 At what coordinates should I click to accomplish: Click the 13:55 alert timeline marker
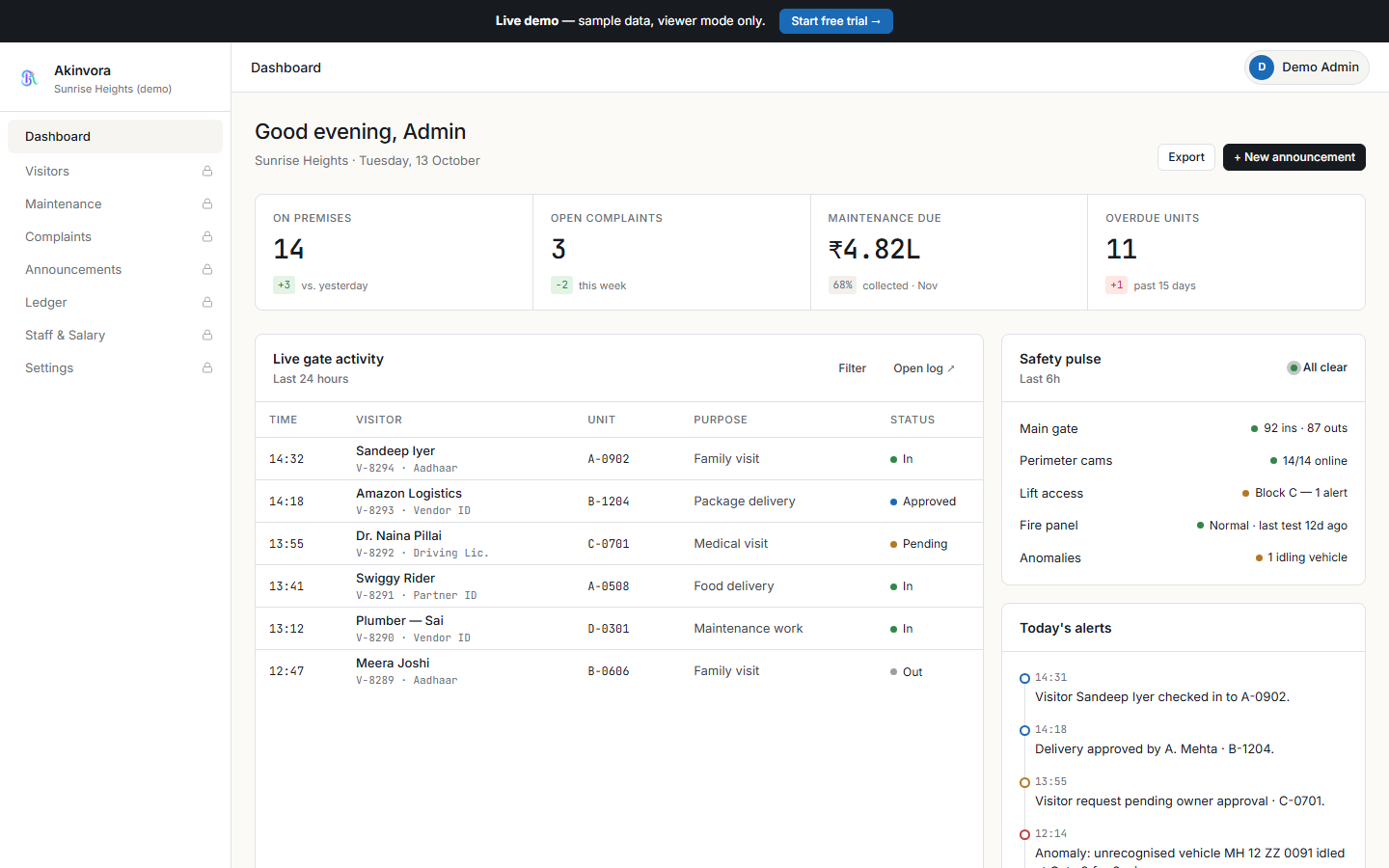(1024, 782)
